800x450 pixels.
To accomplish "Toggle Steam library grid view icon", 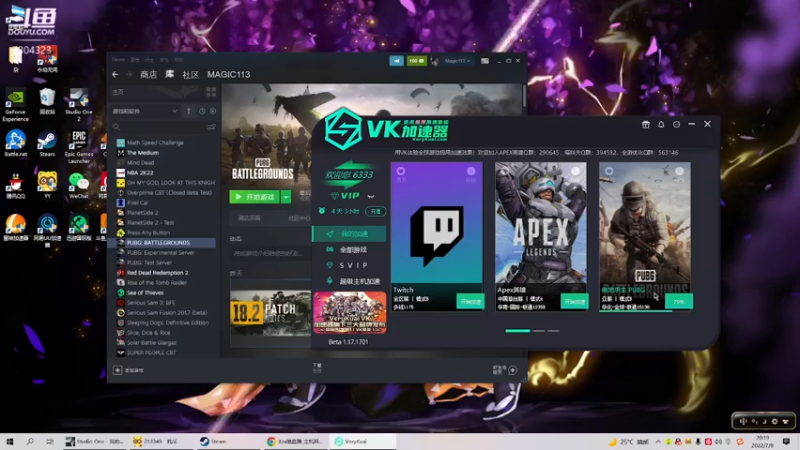I will pos(211,92).
